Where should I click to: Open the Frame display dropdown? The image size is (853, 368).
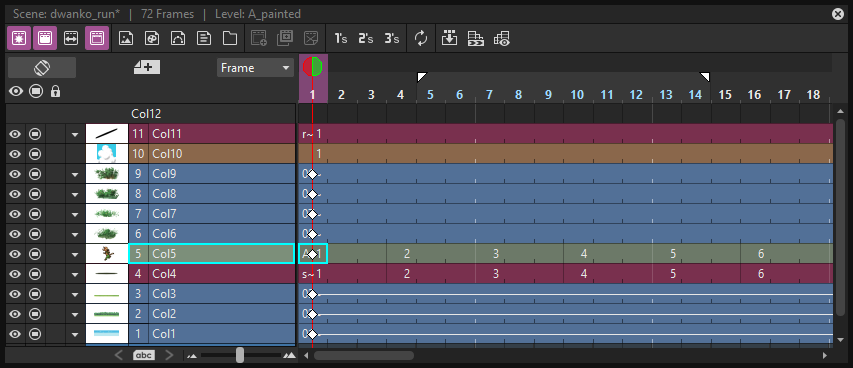click(256, 68)
